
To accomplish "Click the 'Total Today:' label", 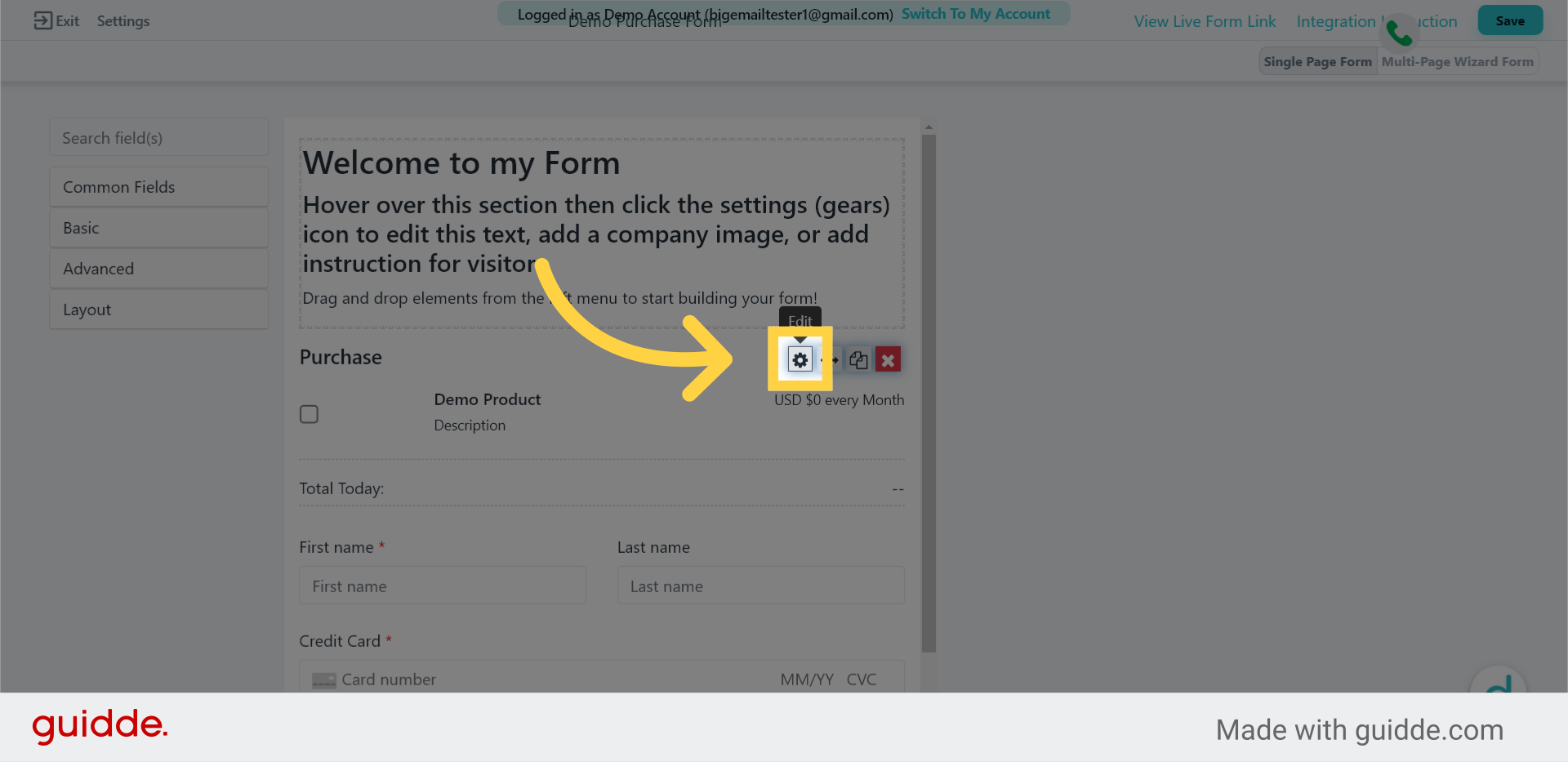I will [341, 488].
